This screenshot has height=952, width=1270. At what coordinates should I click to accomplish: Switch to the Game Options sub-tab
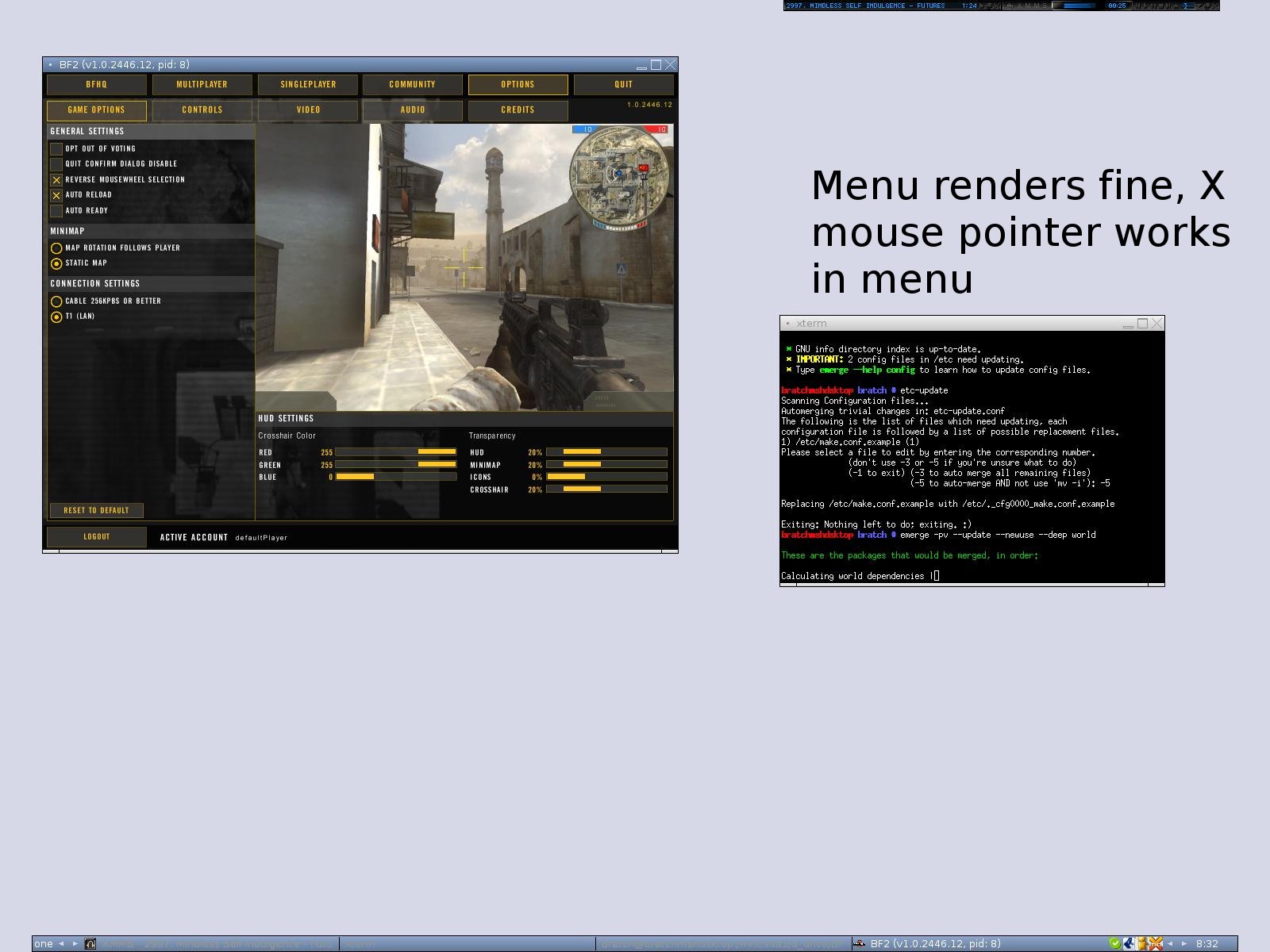pyautogui.click(x=96, y=110)
